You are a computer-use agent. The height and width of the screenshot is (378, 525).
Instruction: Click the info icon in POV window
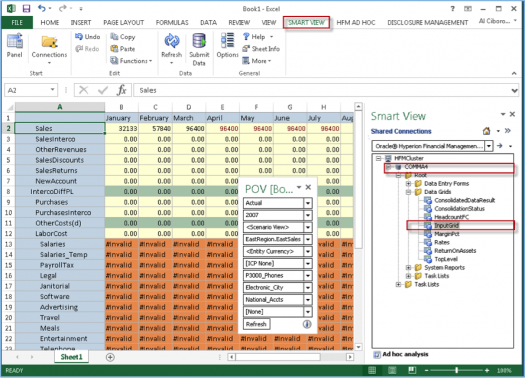pos(307,324)
